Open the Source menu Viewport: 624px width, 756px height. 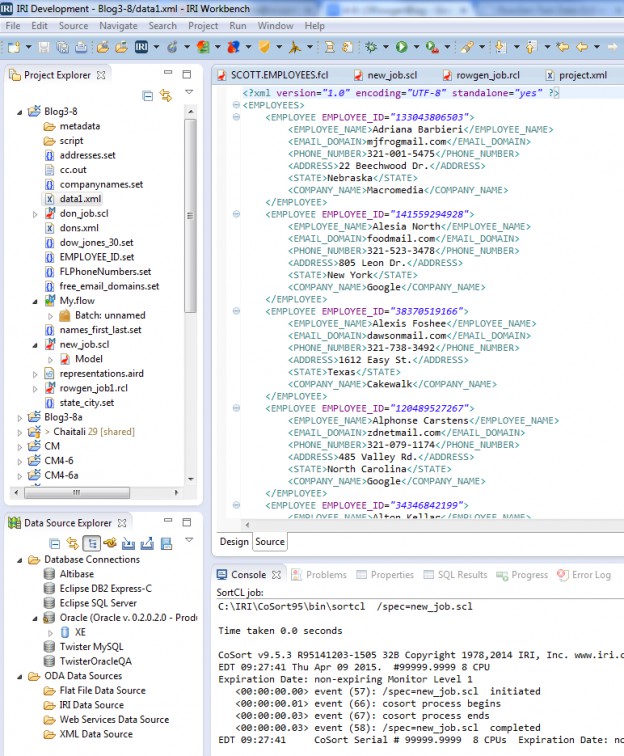[x=73, y=26]
